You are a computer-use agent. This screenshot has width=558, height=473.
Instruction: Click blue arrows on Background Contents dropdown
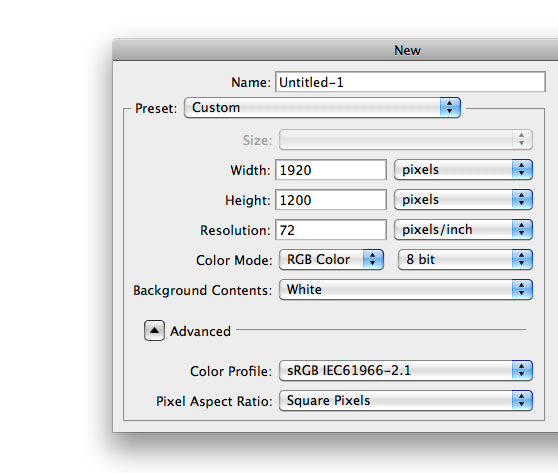tap(522, 289)
